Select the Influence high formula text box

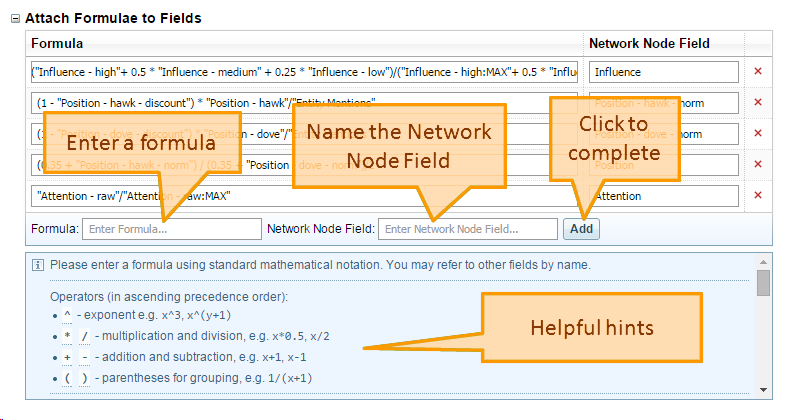tap(303, 72)
